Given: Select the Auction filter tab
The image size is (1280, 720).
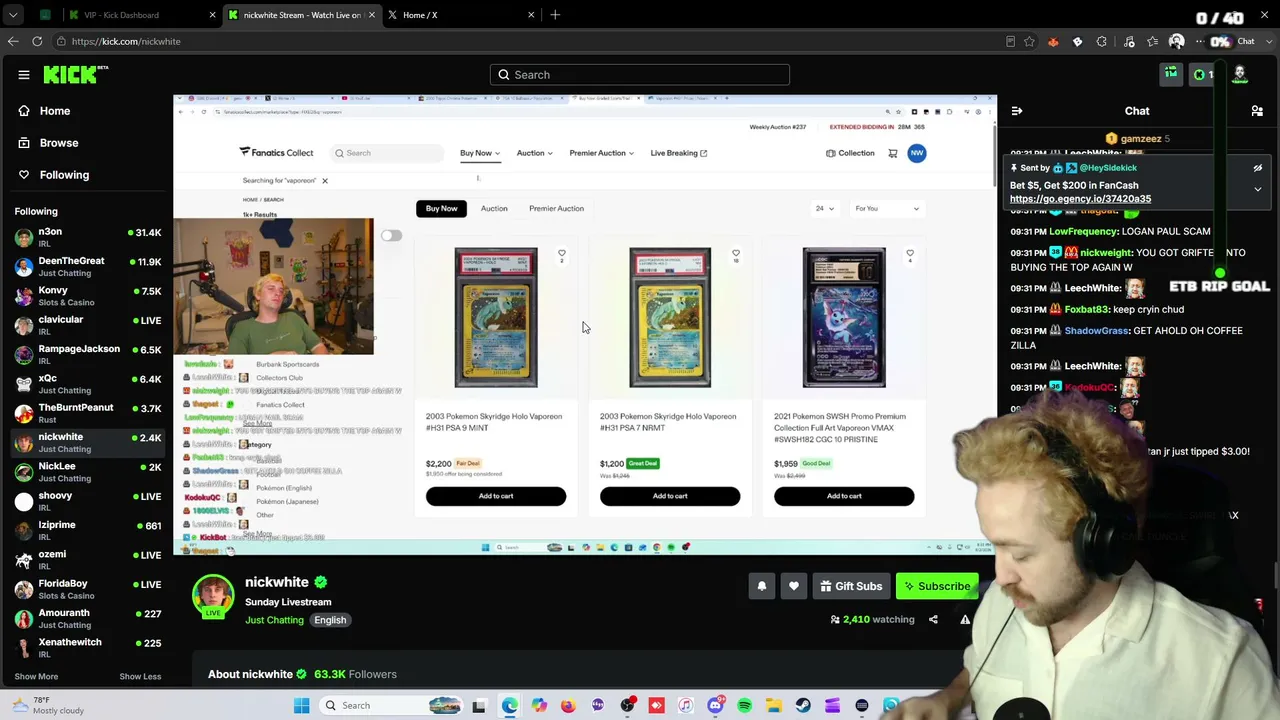Looking at the screenshot, I should click(494, 209).
